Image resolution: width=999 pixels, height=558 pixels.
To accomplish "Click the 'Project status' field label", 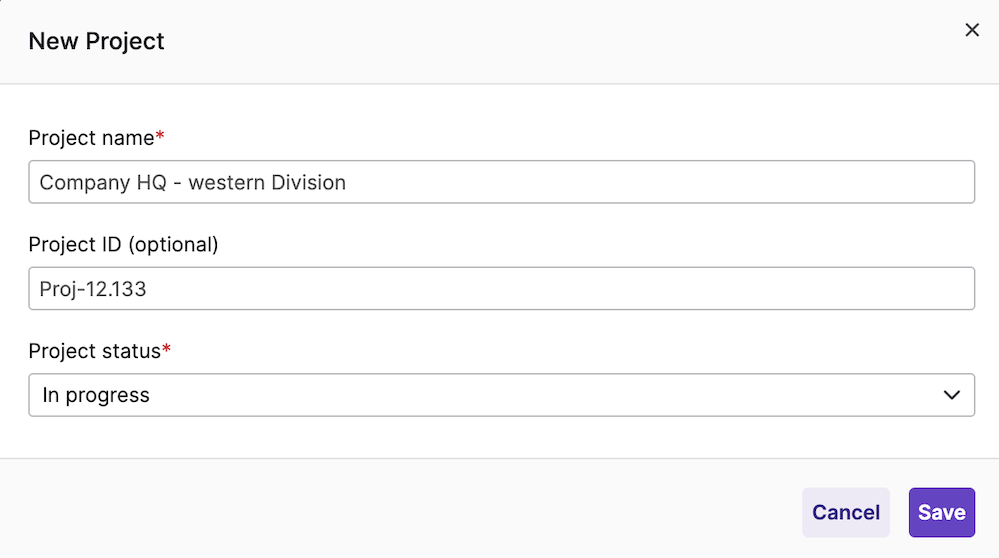I will 94,351.
